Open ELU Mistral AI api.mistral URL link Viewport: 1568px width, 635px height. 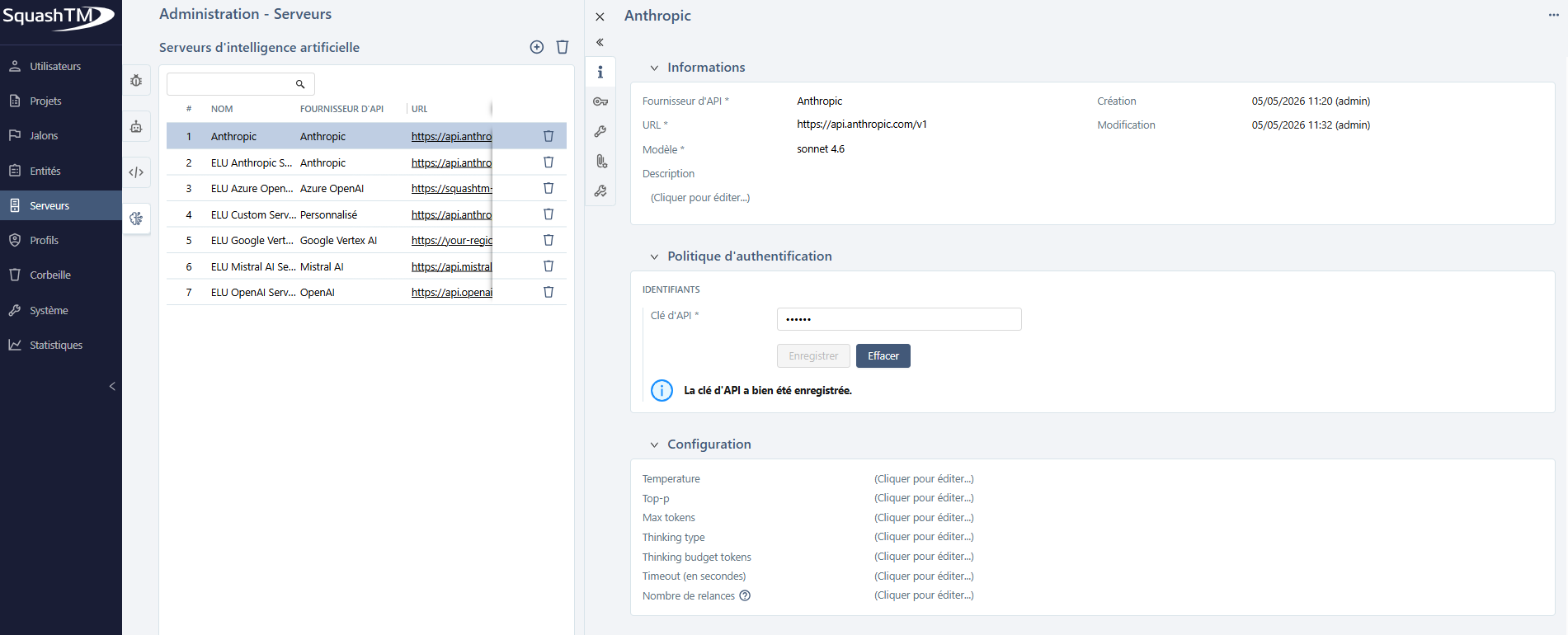tap(451, 266)
